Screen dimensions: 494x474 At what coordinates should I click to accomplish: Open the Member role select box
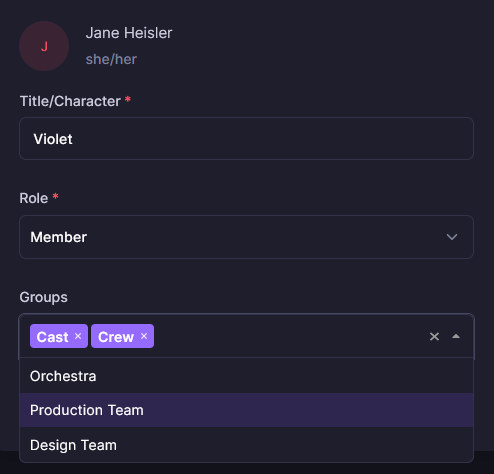[246, 237]
